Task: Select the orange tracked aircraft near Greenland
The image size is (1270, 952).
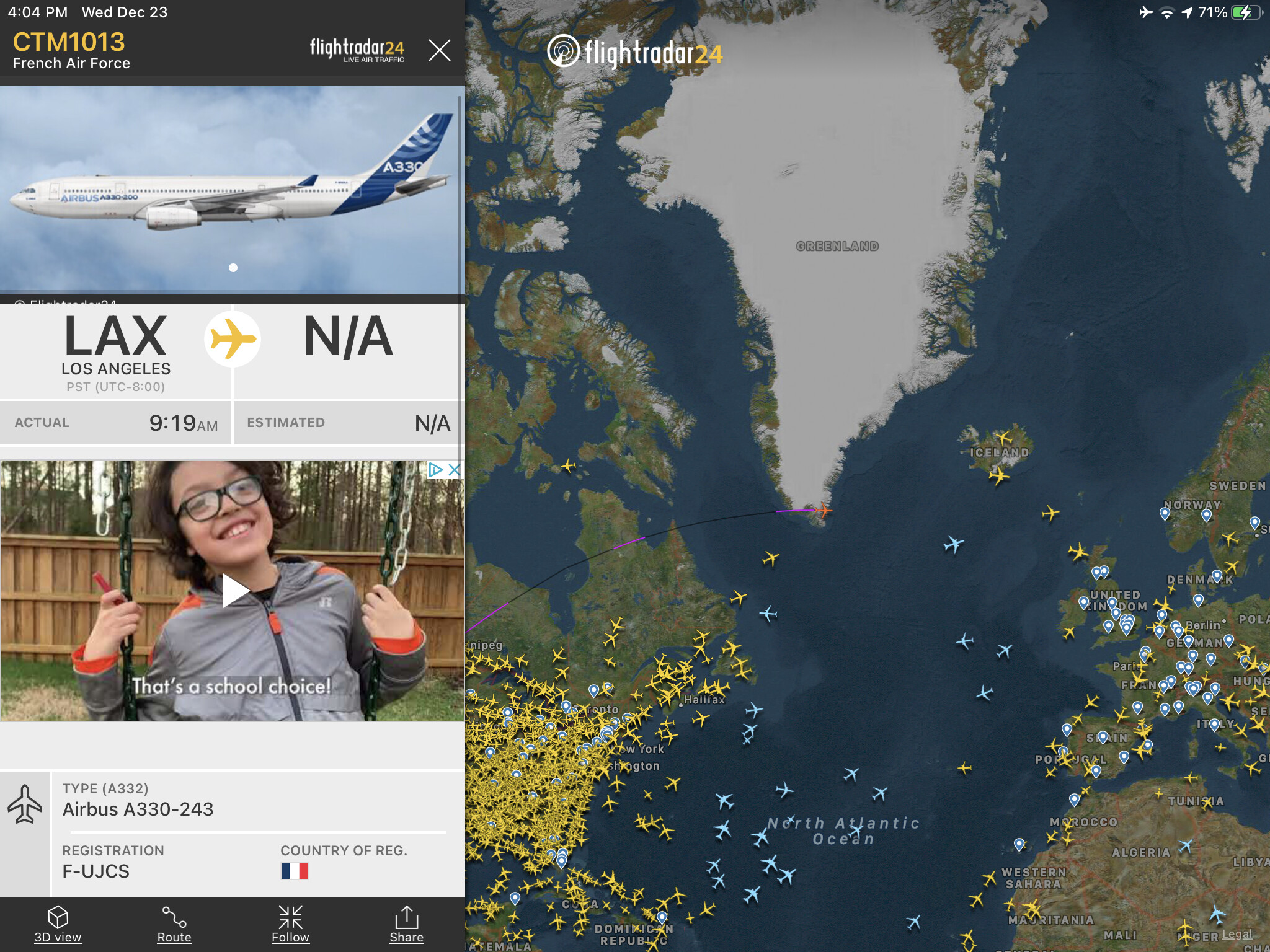Action: (x=824, y=510)
